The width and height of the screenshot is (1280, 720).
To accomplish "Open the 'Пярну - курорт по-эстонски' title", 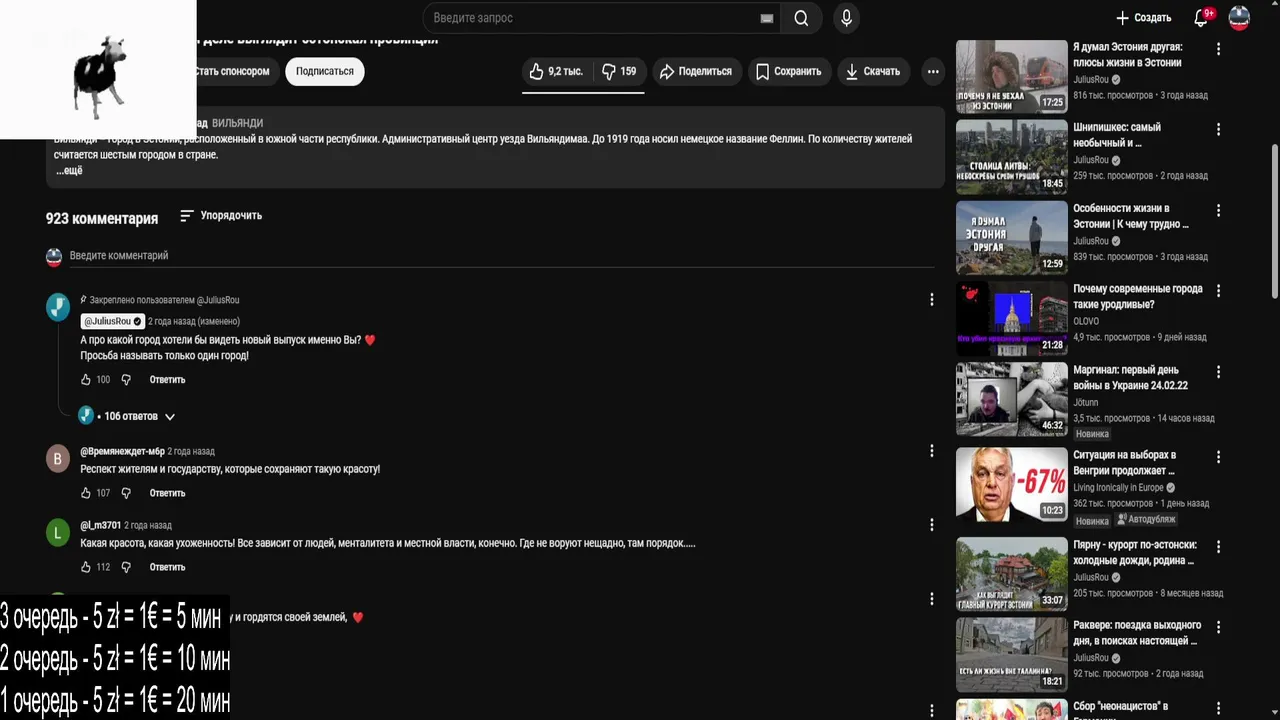I will 1135,553.
